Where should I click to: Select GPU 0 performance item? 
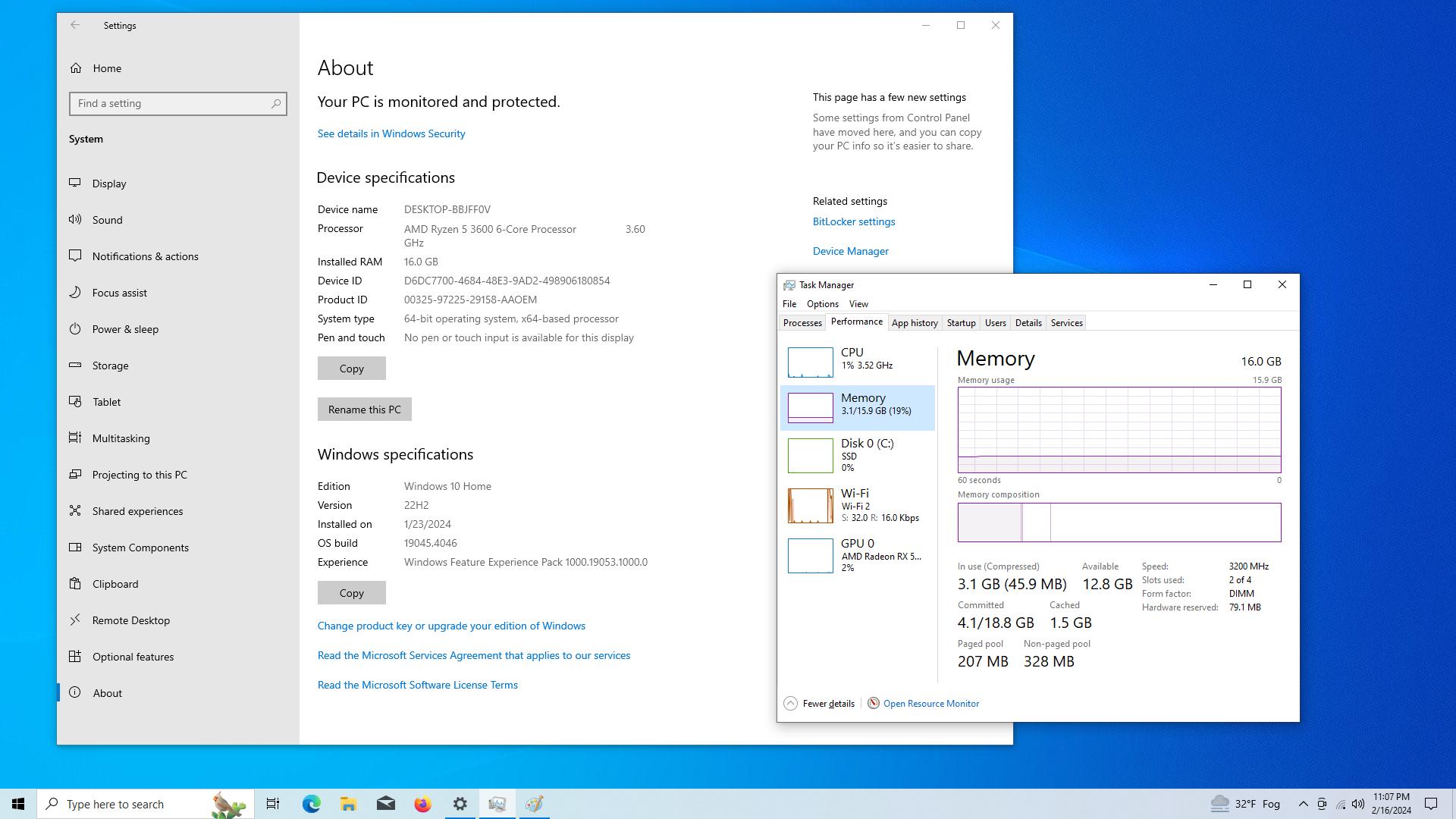click(x=858, y=555)
